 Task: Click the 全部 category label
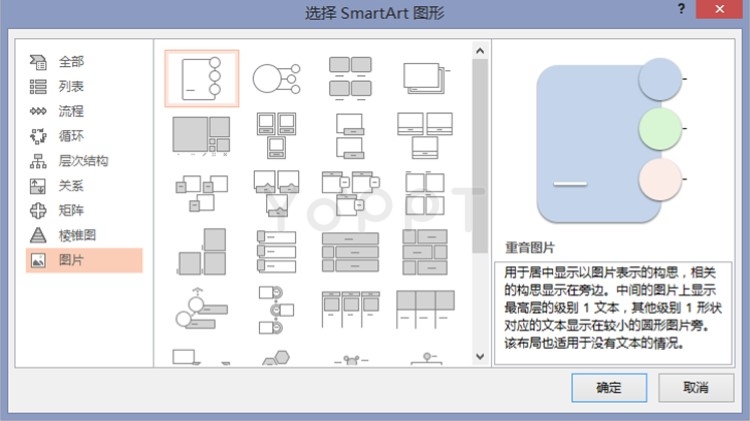[x=71, y=62]
